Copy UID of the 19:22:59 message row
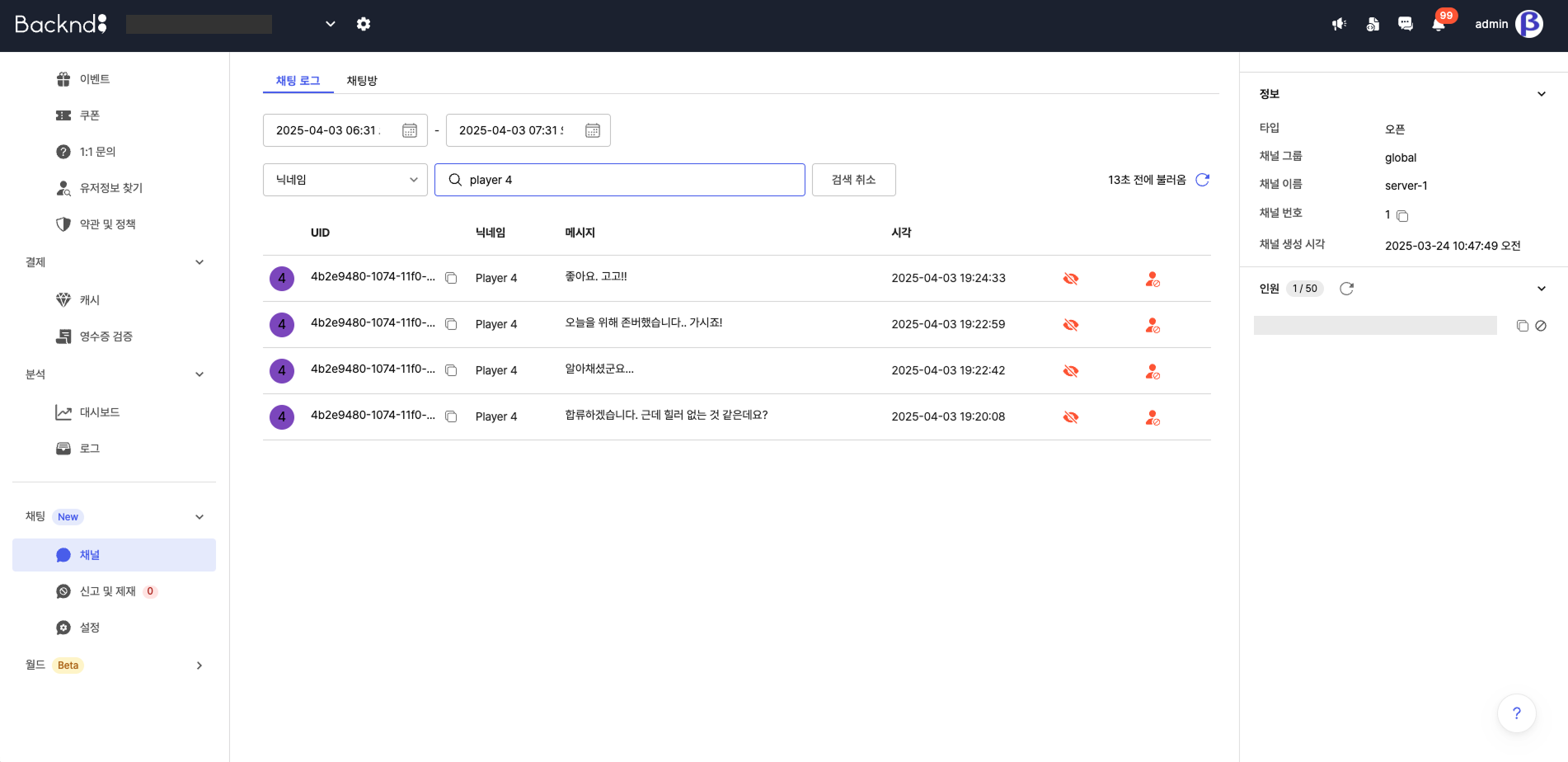The width and height of the screenshot is (1568, 762). [451, 324]
